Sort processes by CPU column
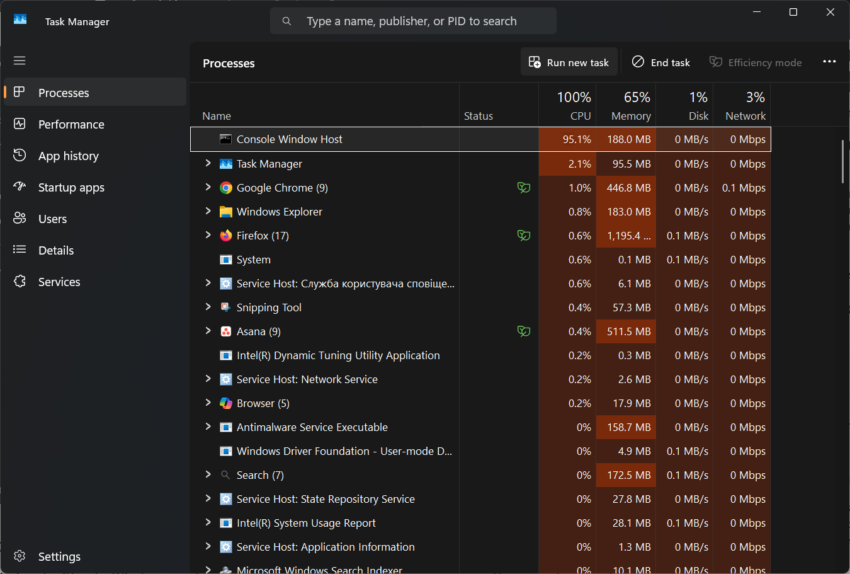The width and height of the screenshot is (850, 574). pyautogui.click(x=567, y=105)
